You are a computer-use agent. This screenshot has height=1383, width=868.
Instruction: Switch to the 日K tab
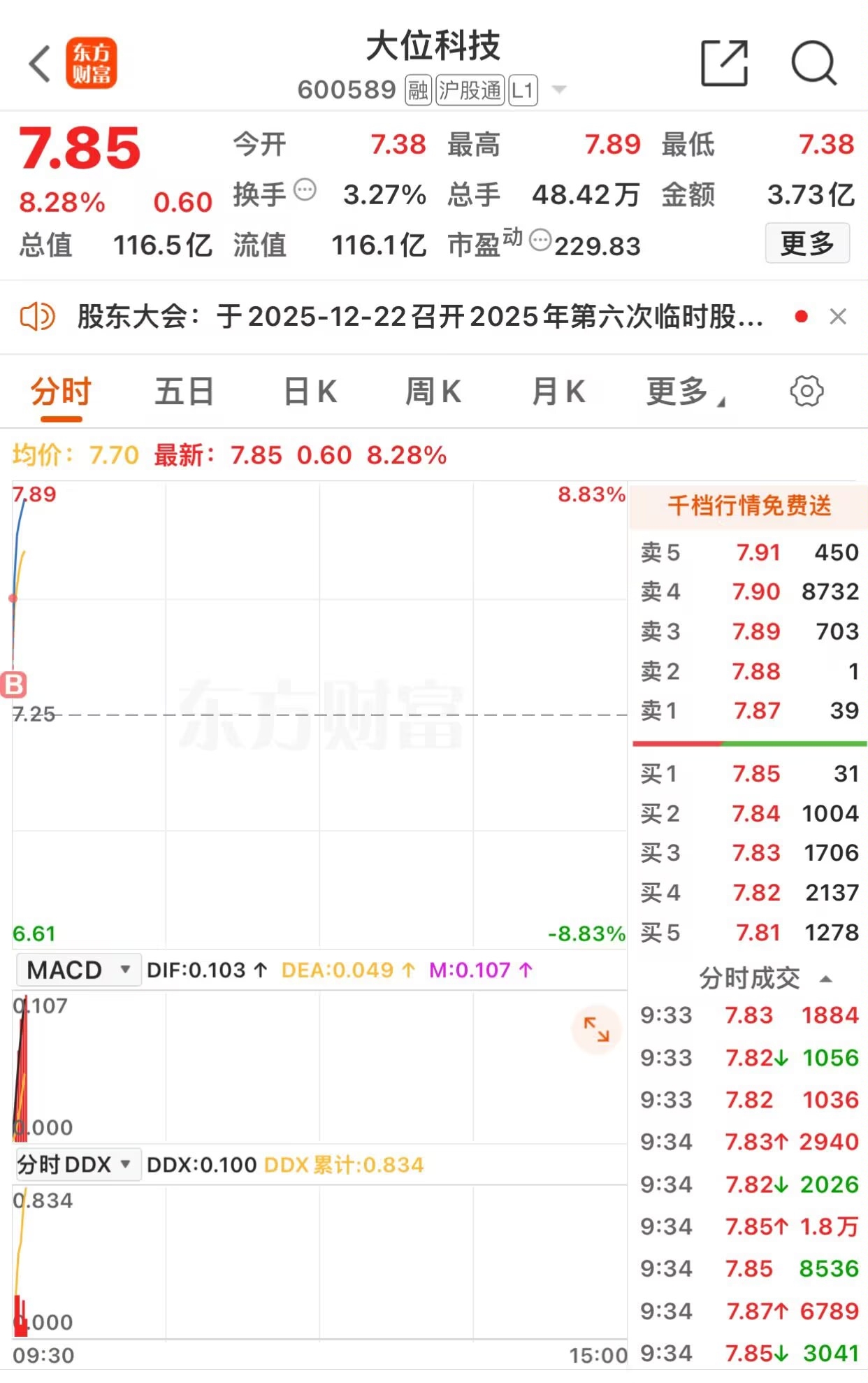(x=310, y=392)
